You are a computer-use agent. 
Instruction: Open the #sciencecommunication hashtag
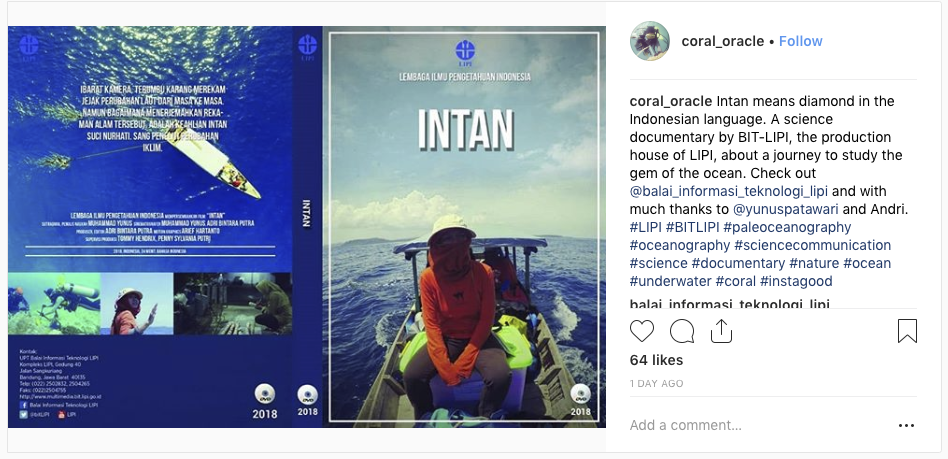coord(813,245)
